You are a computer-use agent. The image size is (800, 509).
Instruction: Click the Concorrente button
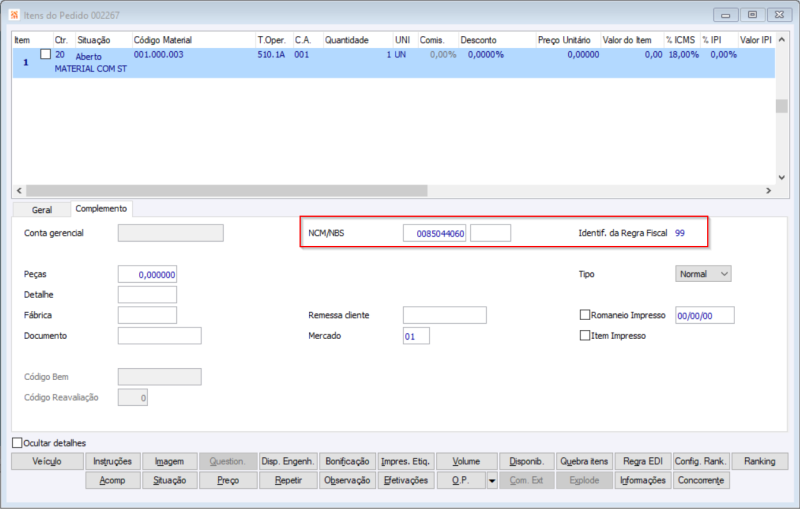pyautogui.click(x=701, y=480)
